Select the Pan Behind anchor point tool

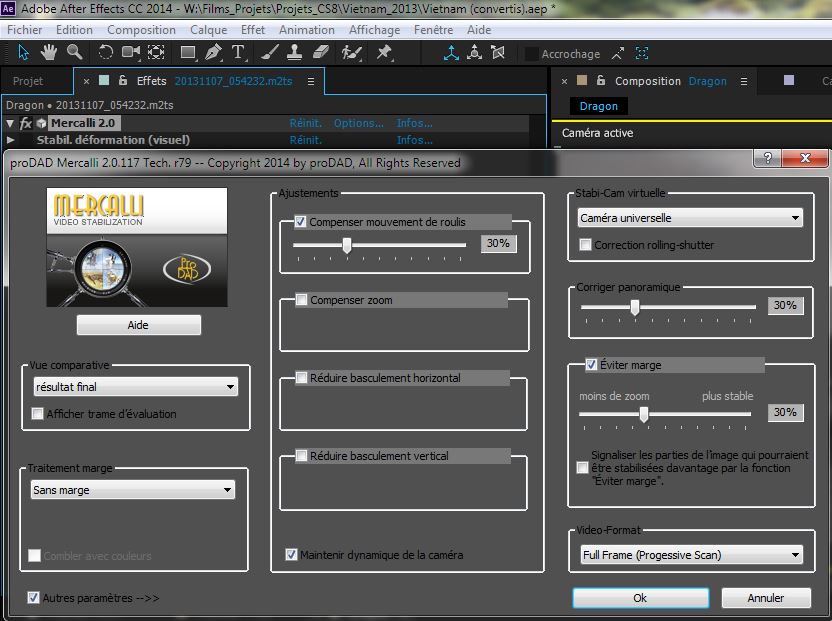point(156,53)
